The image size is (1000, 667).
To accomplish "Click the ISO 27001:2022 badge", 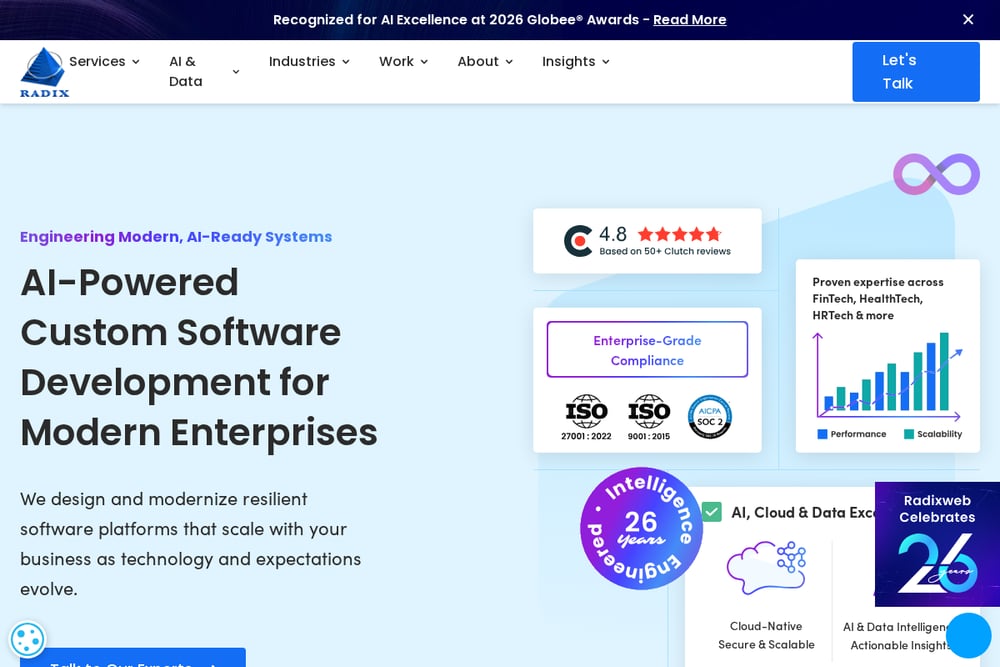I will click(586, 418).
